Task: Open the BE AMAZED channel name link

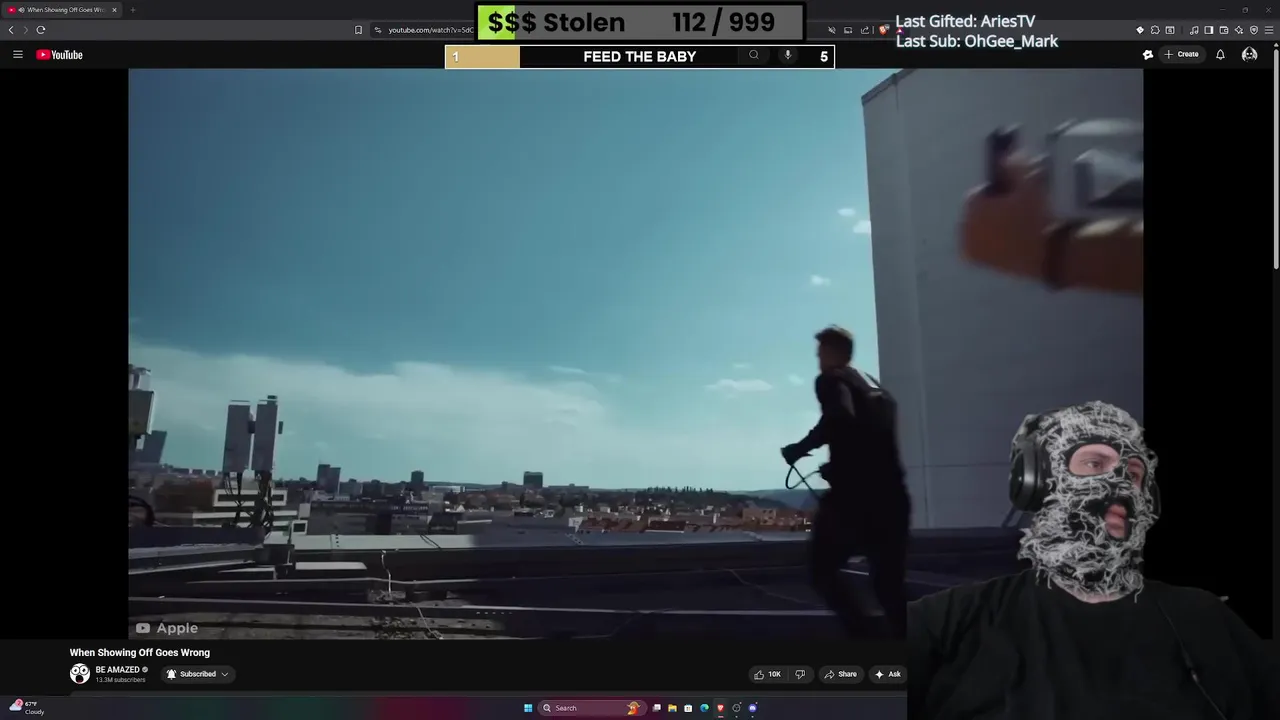Action: pyautogui.click(x=118, y=670)
